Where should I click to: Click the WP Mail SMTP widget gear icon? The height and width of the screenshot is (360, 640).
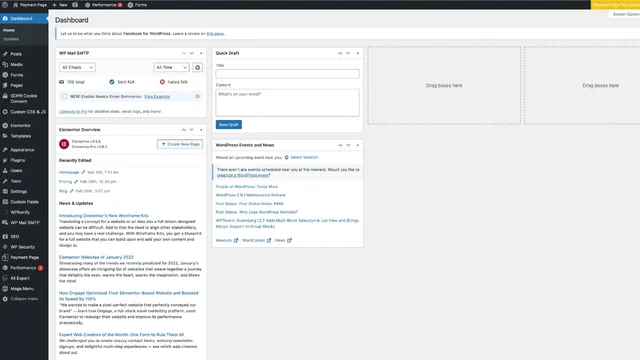(x=198, y=67)
